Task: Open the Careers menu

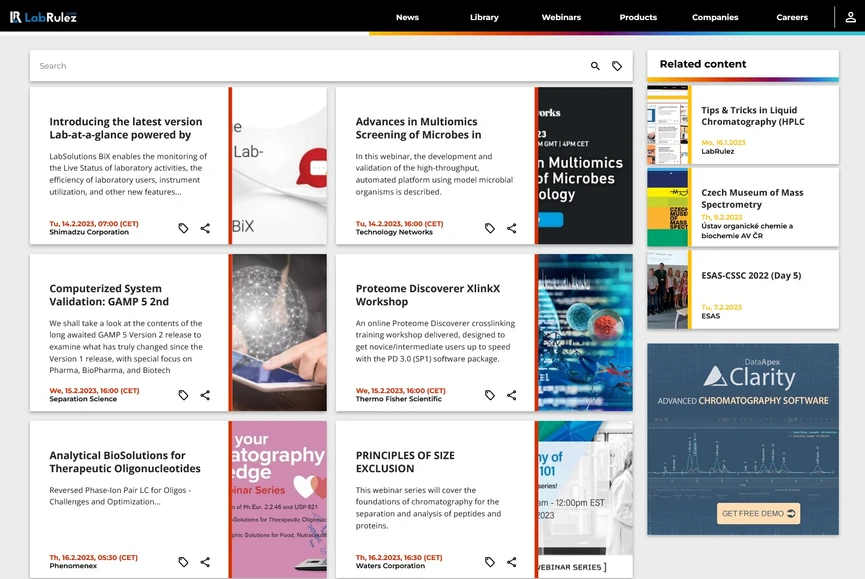Action: click(x=792, y=17)
